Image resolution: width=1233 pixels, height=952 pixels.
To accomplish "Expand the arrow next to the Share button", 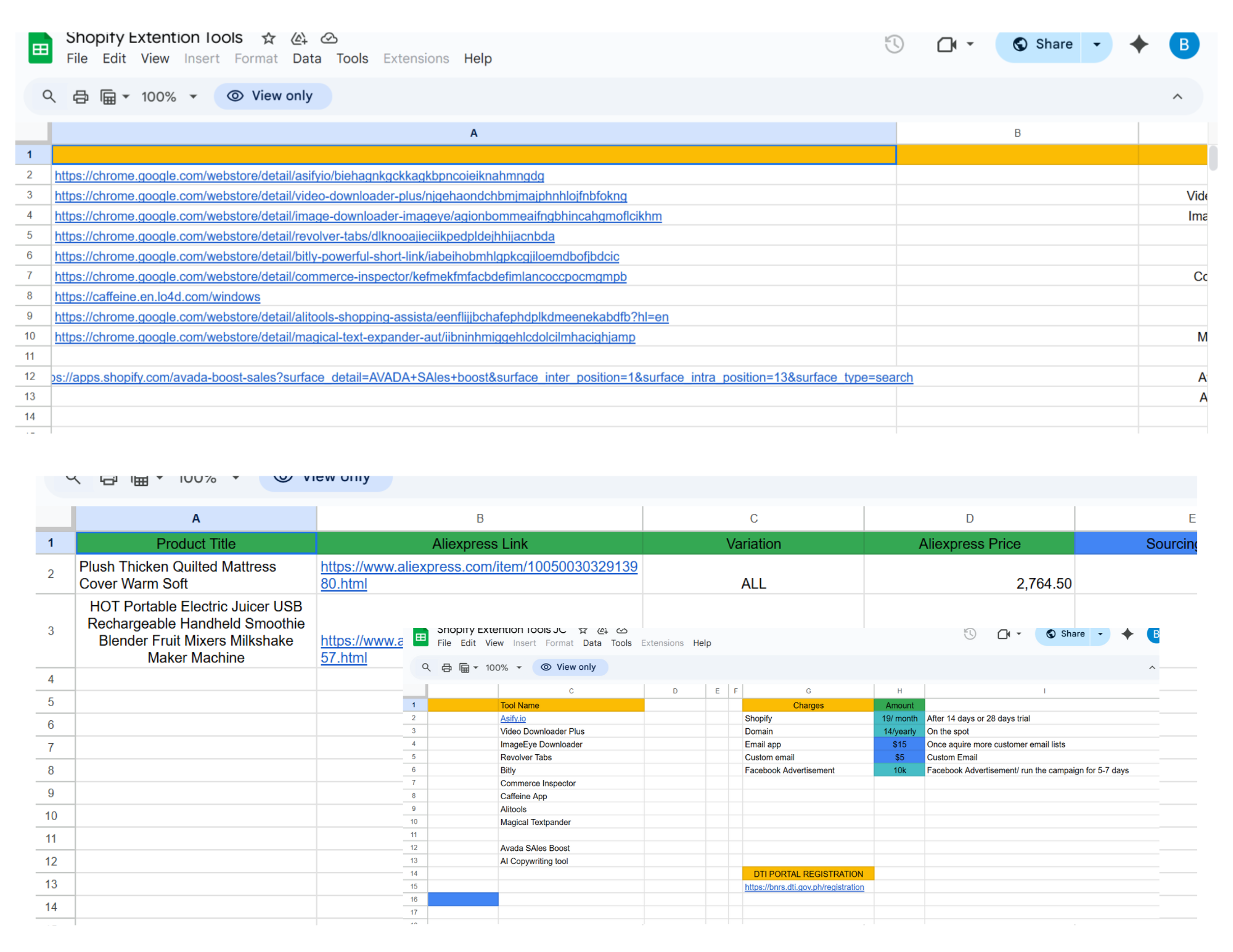I will (x=1097, y=44).
